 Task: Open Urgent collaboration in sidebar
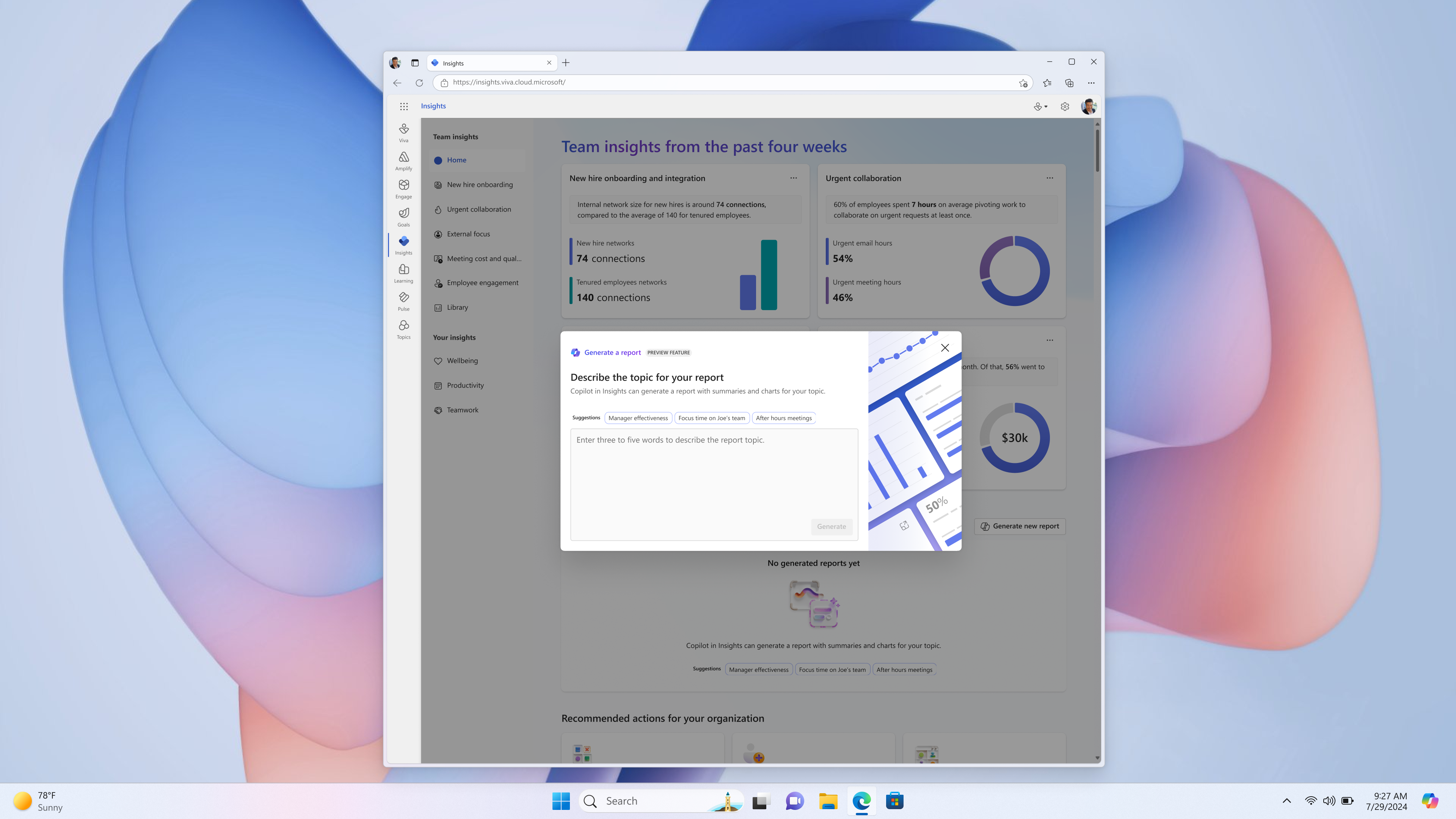tap(478, 209)
